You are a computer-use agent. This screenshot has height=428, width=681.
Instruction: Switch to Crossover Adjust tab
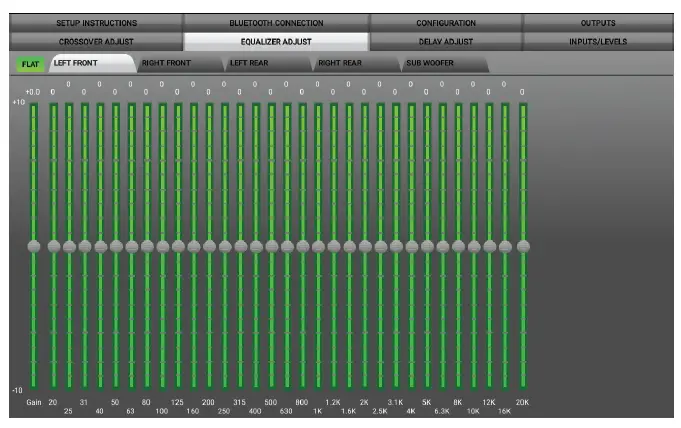(96, 42)
